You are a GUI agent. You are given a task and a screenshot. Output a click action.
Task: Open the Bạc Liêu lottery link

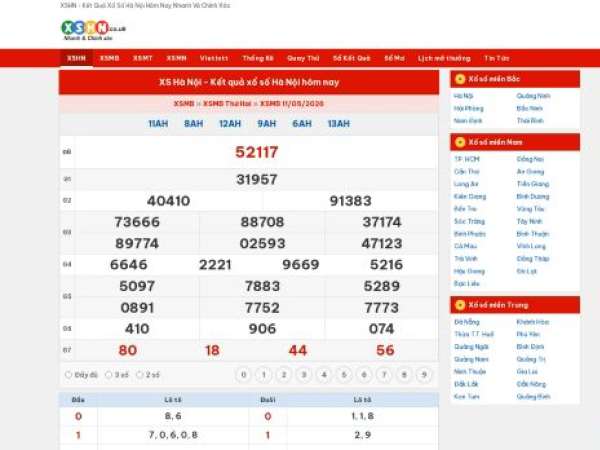click(x=467, y=284)
